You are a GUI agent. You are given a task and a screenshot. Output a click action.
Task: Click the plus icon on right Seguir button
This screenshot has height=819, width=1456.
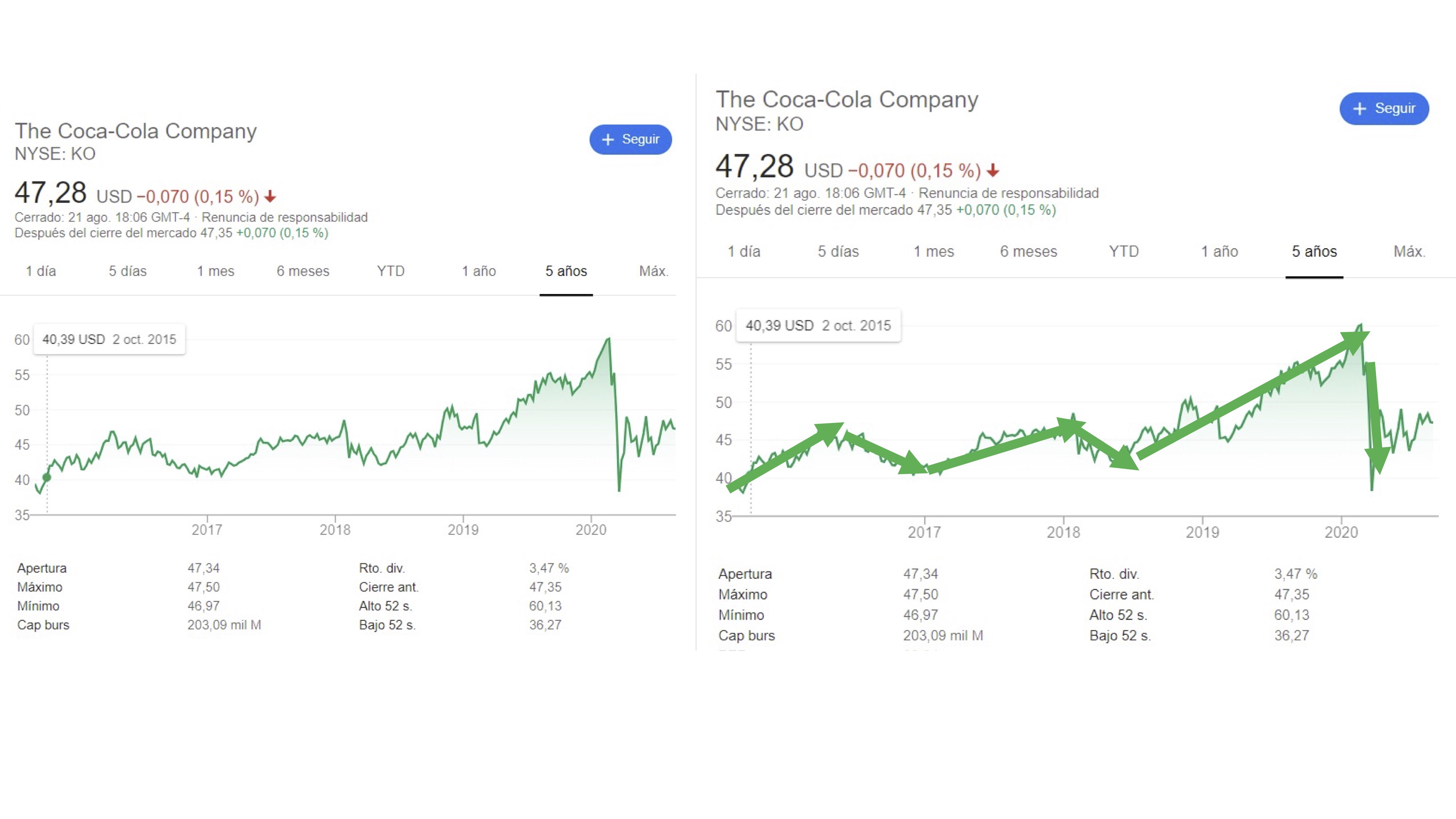click(x=1359, y=108)
